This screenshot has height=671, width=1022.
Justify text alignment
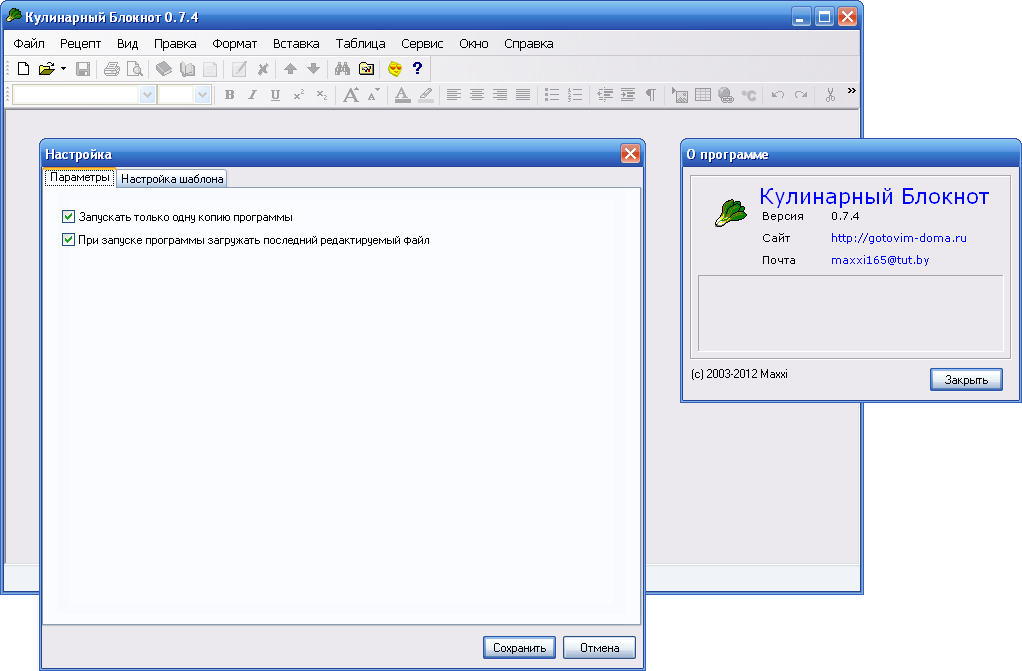[523, 95]
